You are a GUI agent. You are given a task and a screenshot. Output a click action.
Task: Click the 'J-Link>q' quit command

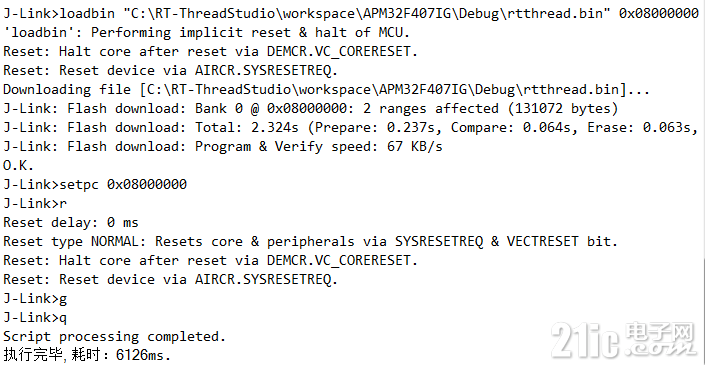click(35, 317)
